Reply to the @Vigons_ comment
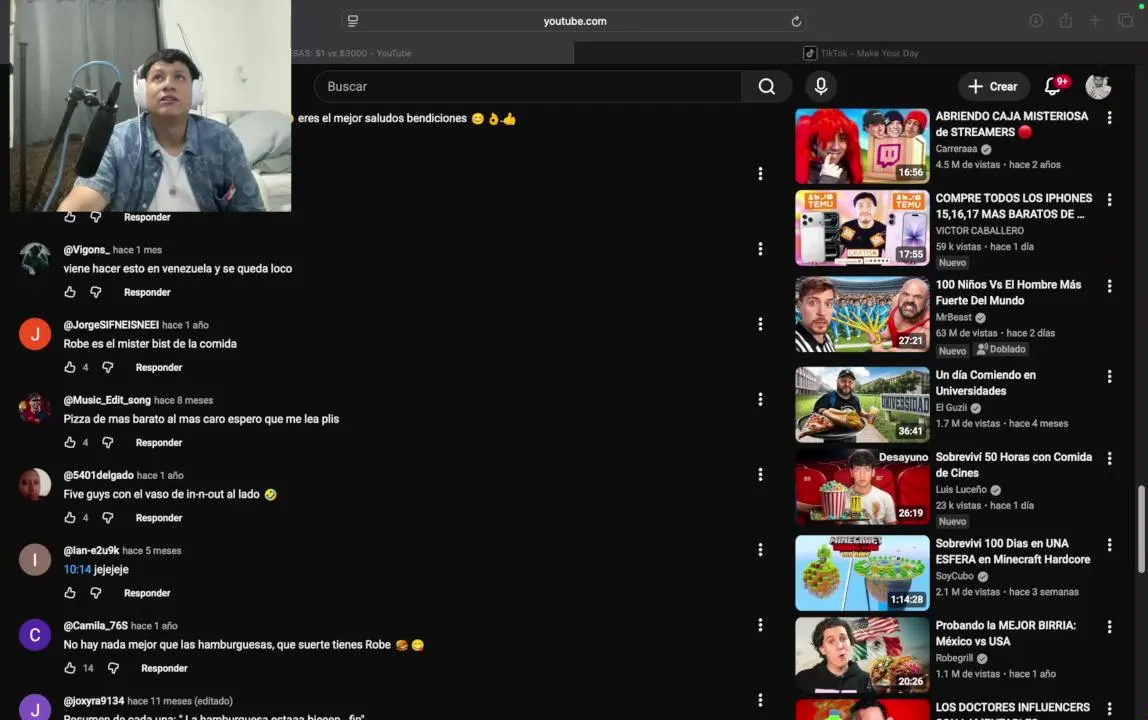1148x720 pixels. tap(147, 292)
